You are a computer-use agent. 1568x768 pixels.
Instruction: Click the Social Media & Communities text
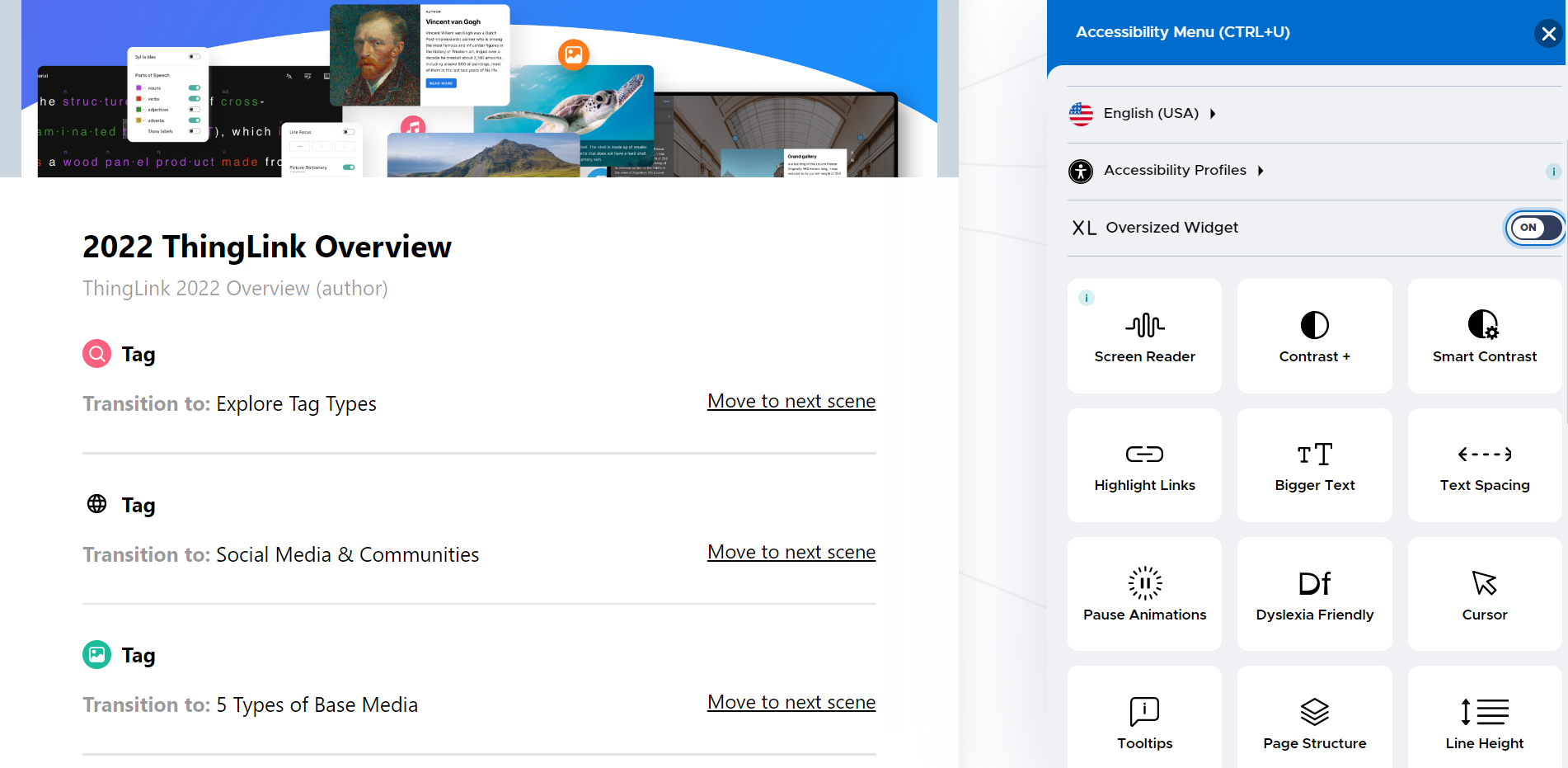pyautogui.click(x=347, y=555)
